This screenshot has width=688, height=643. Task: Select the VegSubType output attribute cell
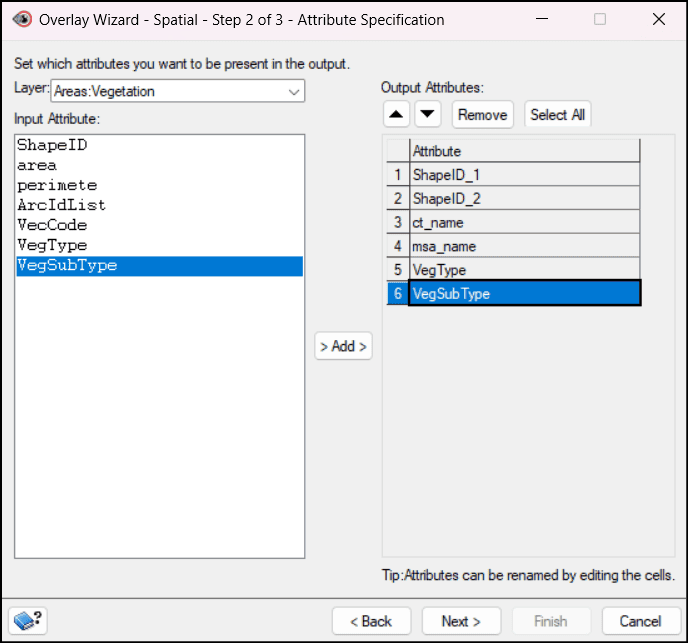pyautogui.click(x=525, y=293)
